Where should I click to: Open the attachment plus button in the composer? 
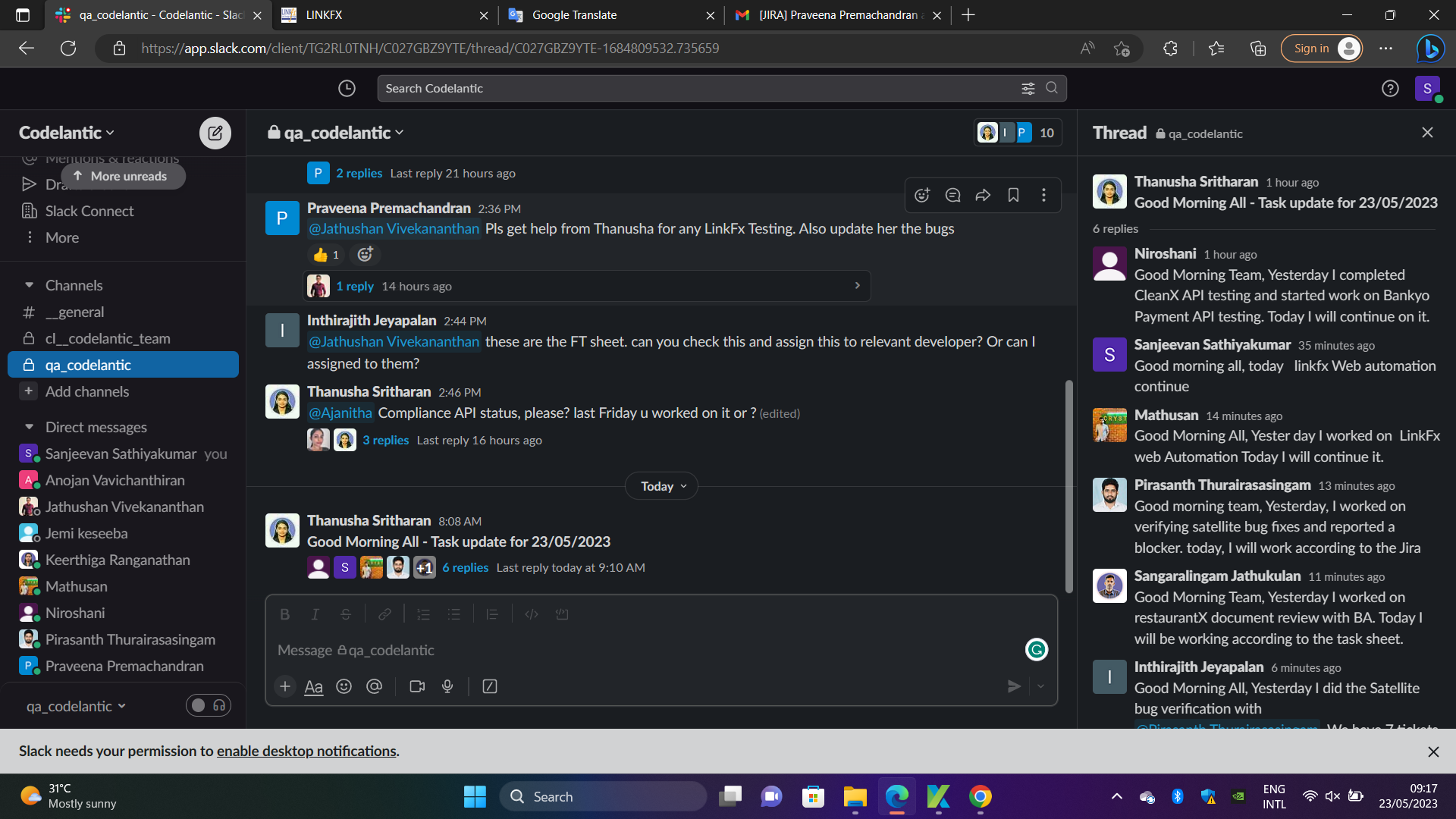click(x=285, y=686)
